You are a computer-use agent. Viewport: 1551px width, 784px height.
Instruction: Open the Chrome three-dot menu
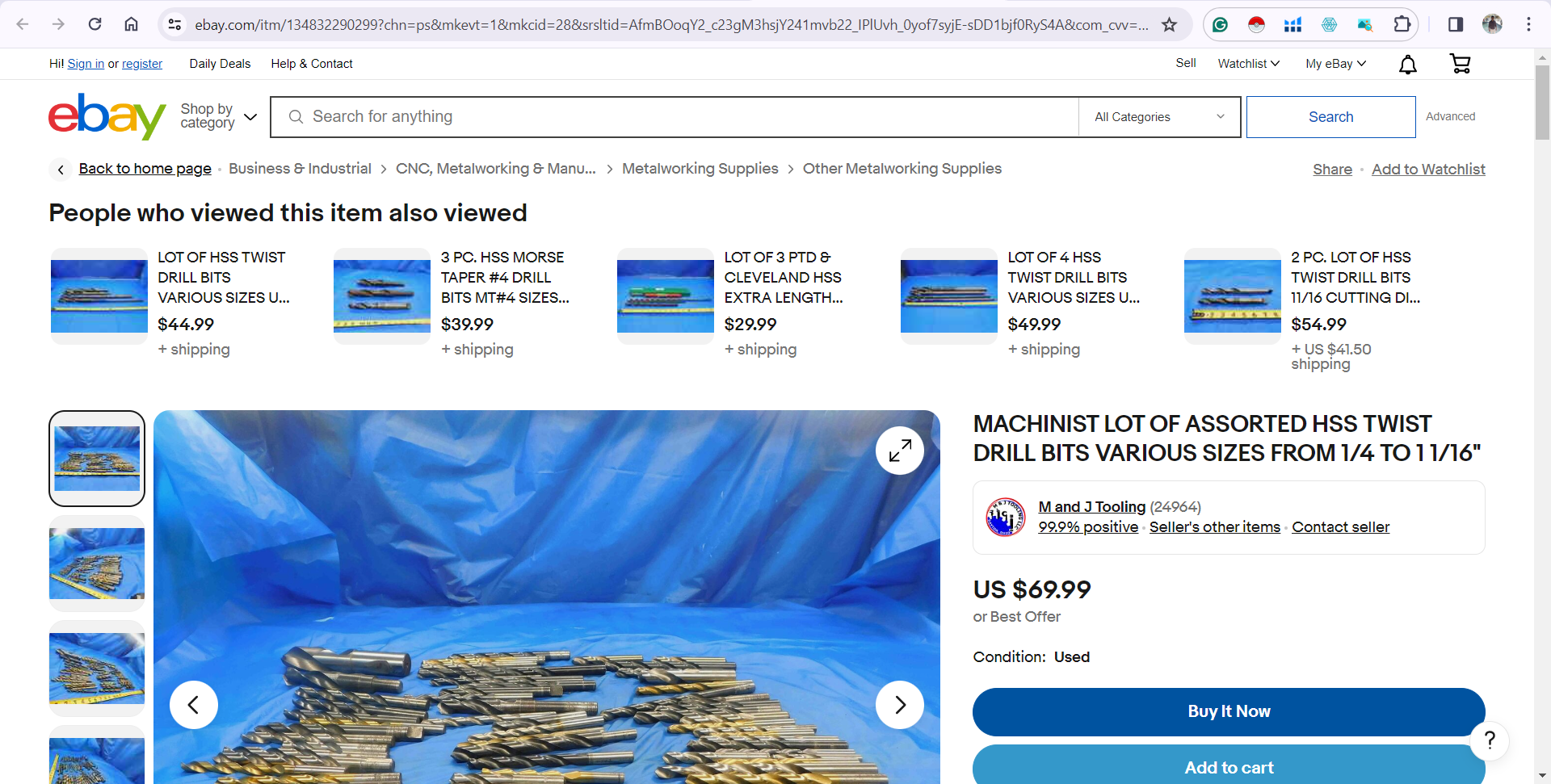point(1528,24)
